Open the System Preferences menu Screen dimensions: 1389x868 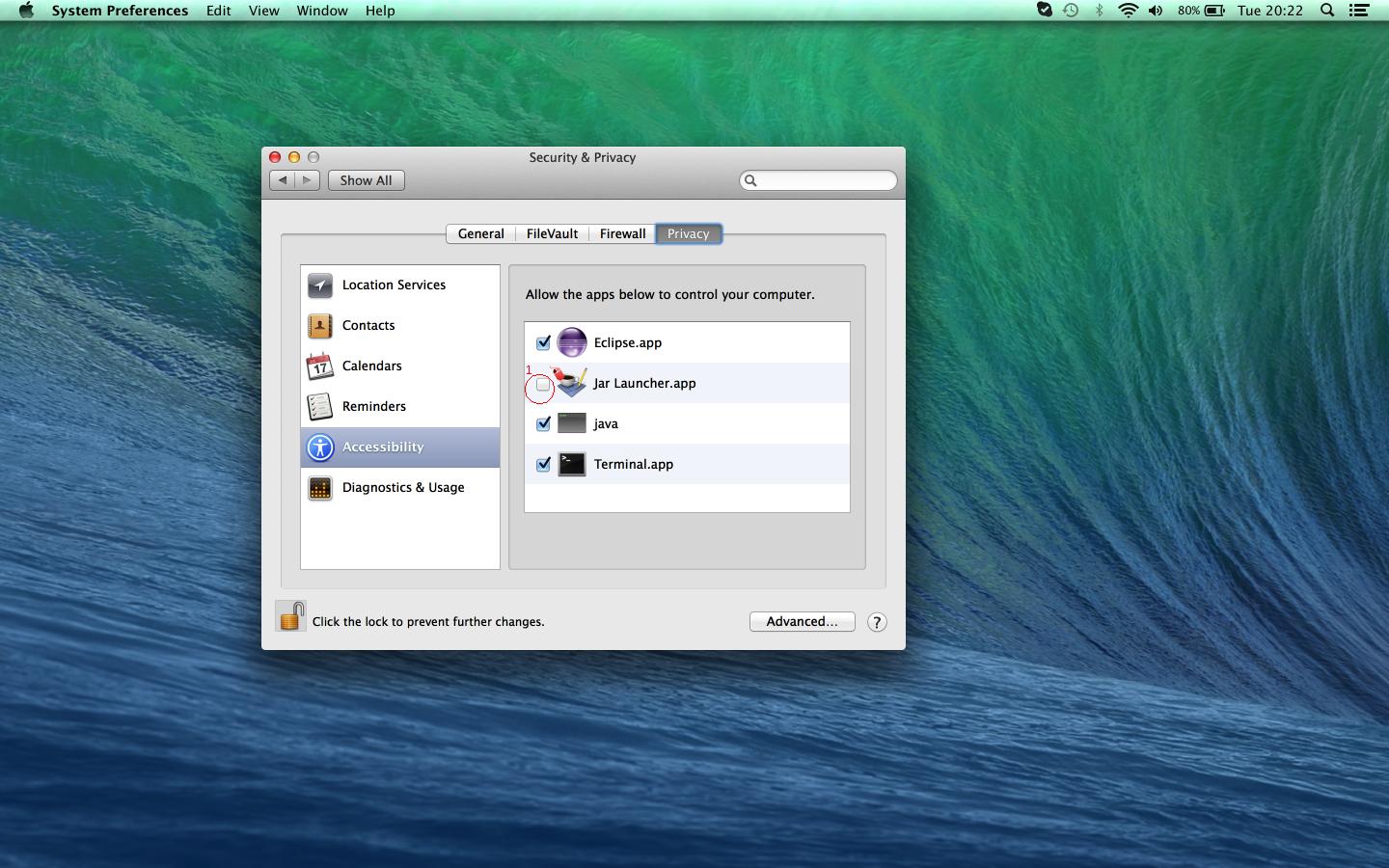click(120, 11)
